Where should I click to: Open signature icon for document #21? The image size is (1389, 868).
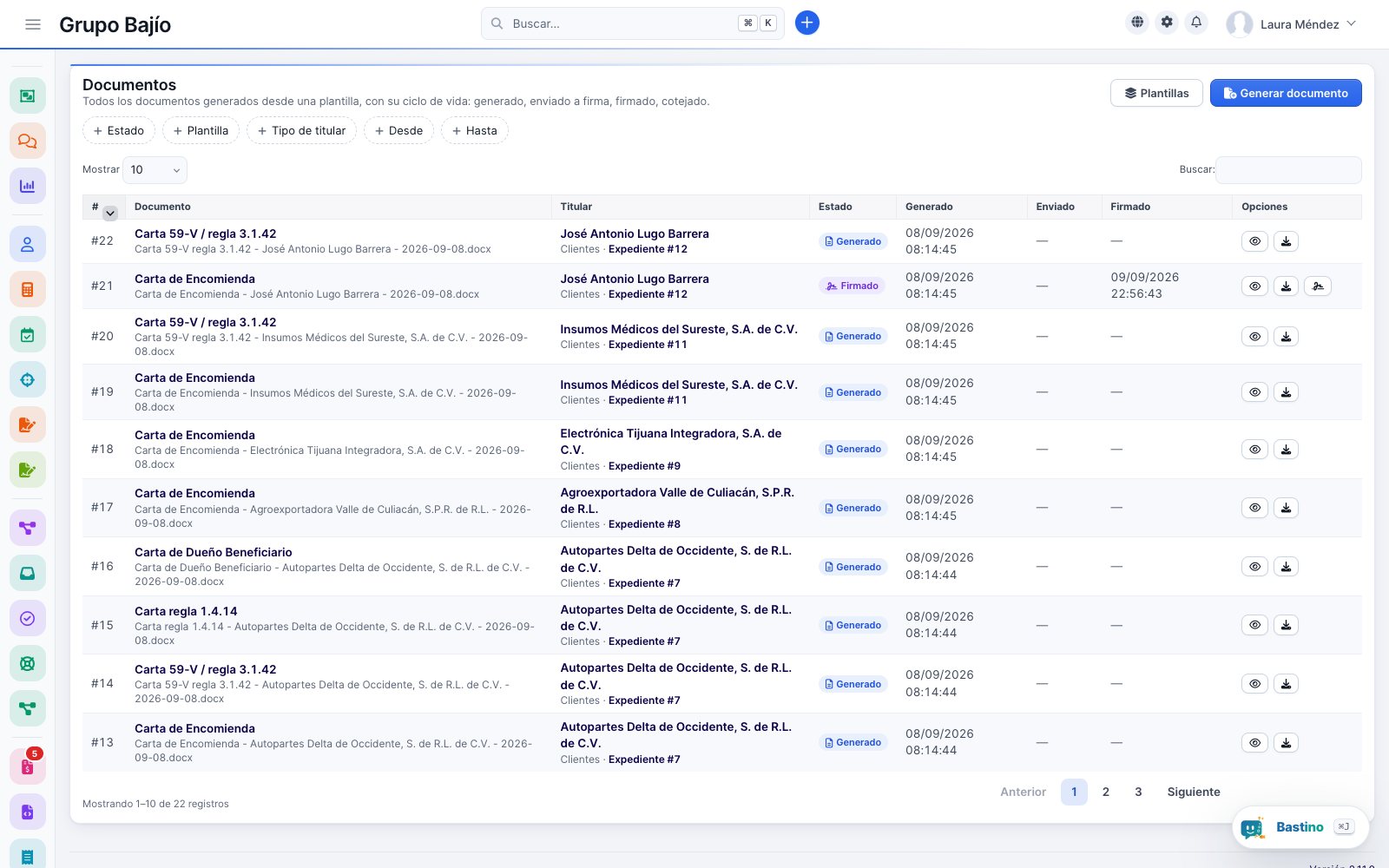(x=1318, y=286)
